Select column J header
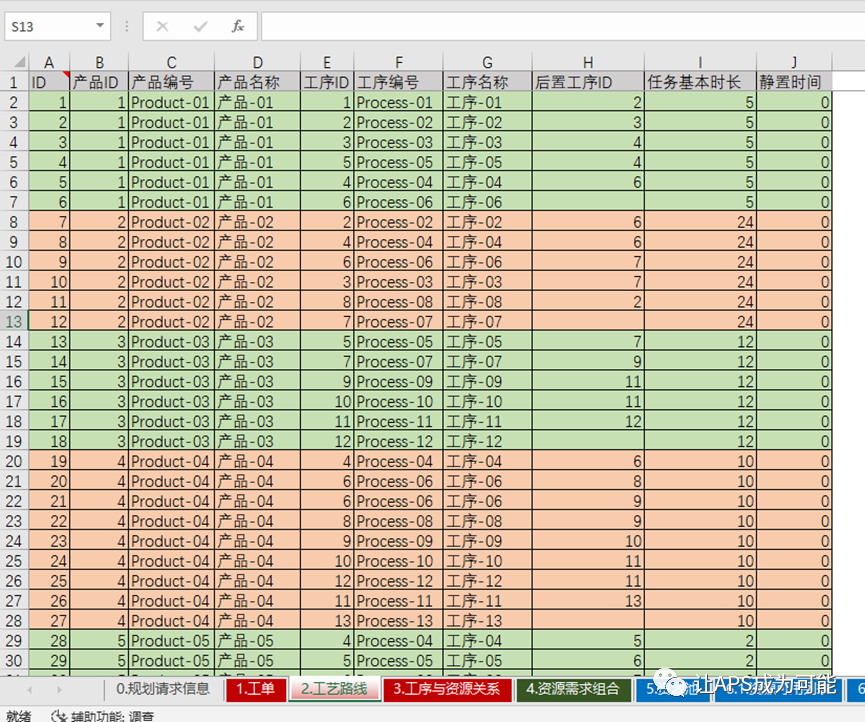 tap(794, 62)
